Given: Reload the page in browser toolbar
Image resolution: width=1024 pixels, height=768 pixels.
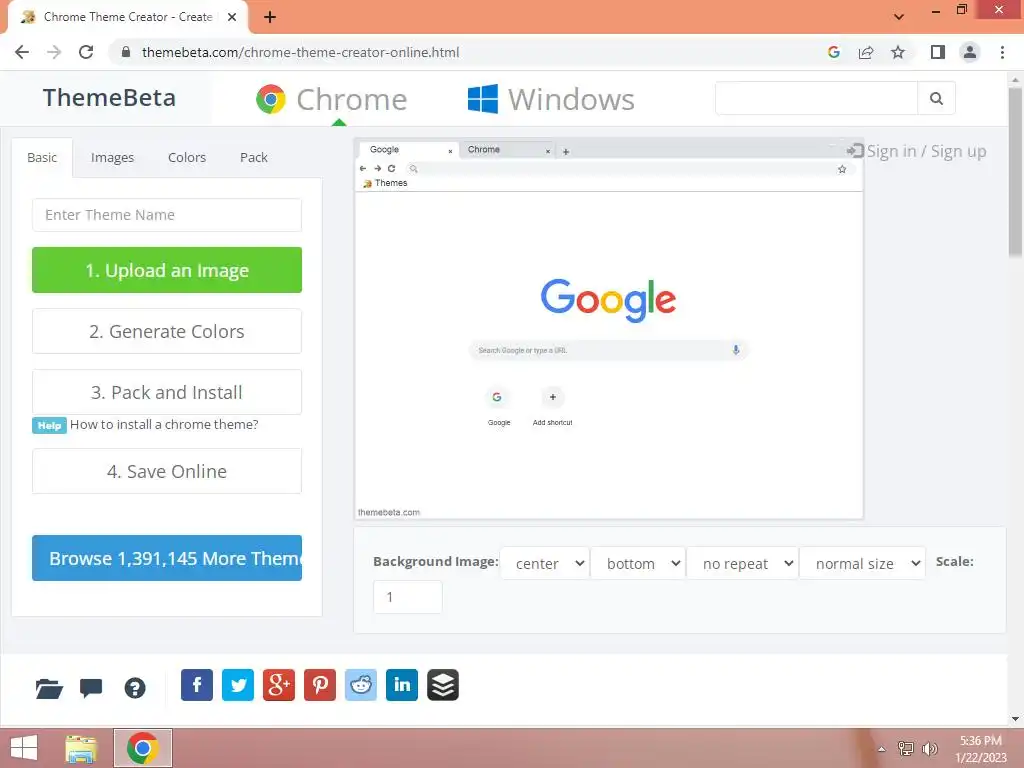Looking at the screenshot, I should (x=86, y=52).
